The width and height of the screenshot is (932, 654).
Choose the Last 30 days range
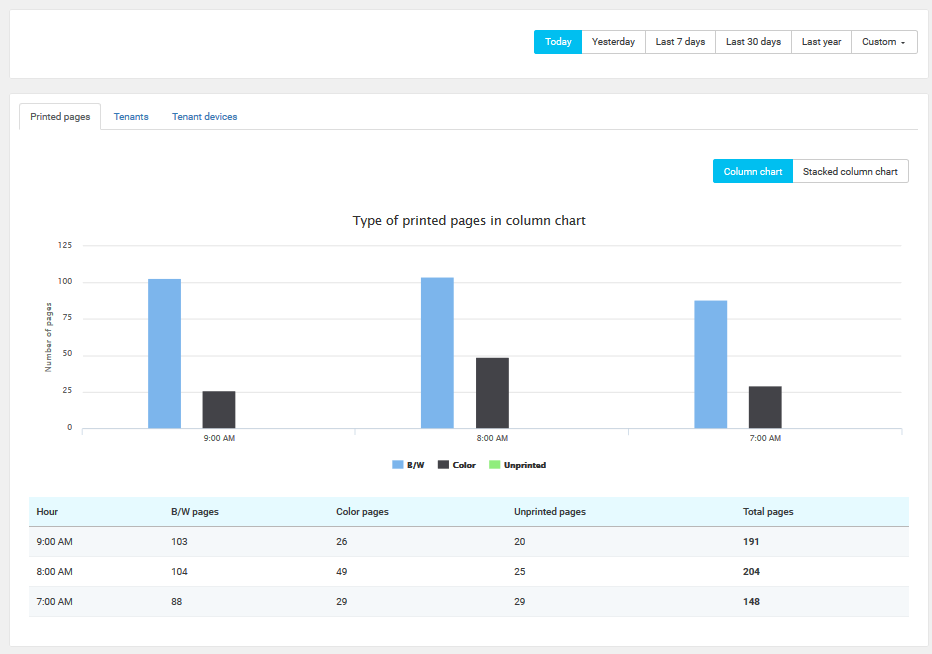pos(753,42)
